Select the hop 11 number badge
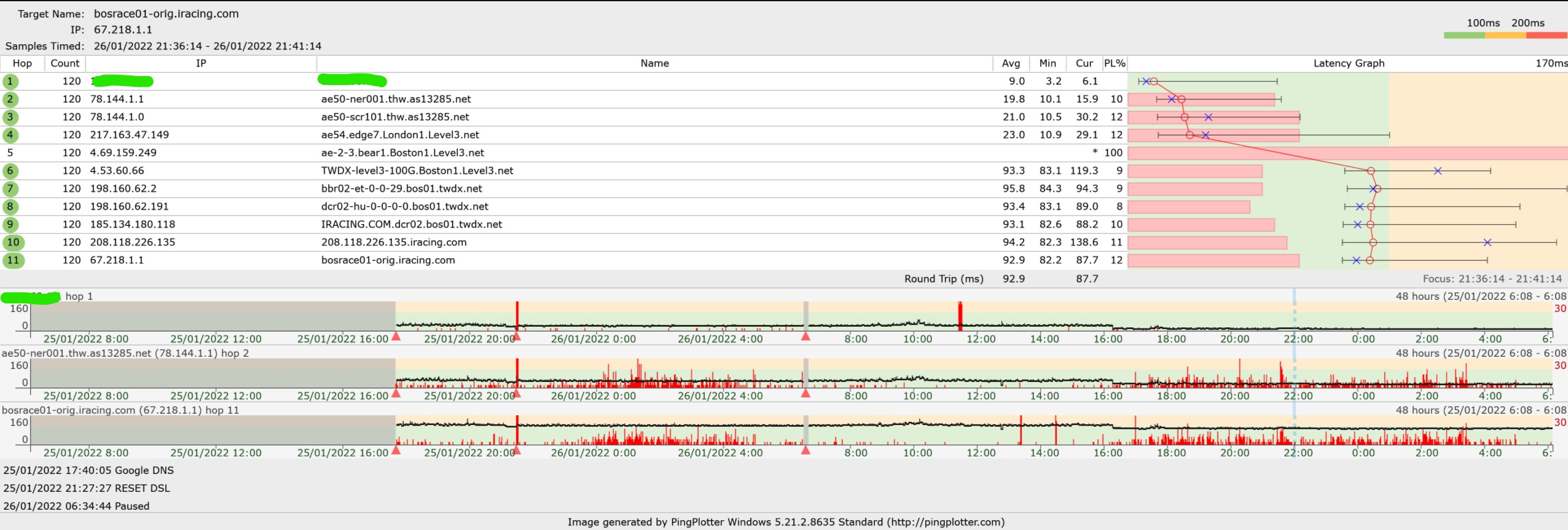Viewport: 1568px width, 530px height. pos(13,260)
